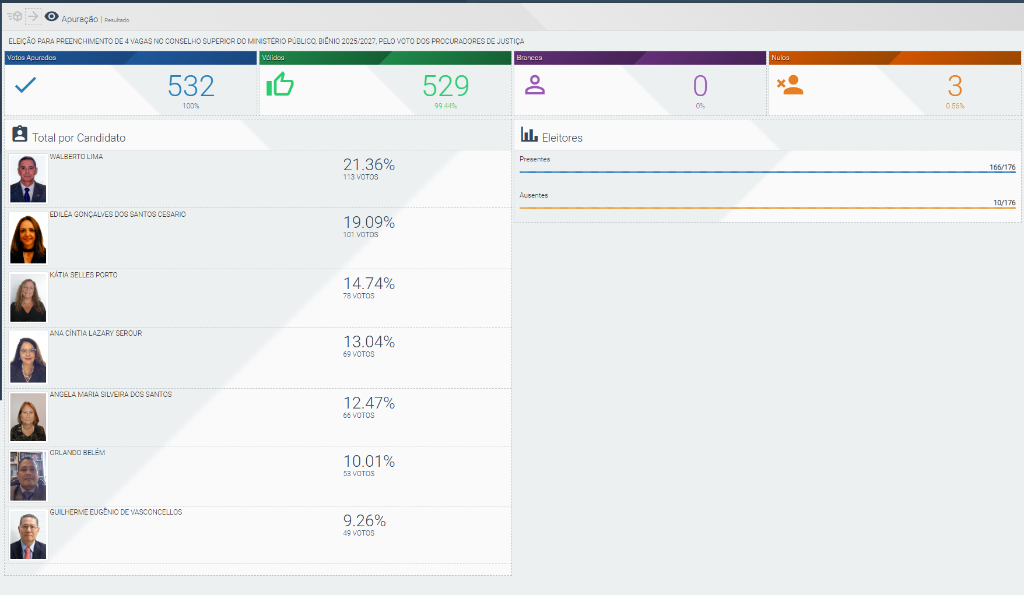This screenshot has width=1024, height=595.
Task: Click the orange crossed-person Nulos icon
Action: (790, 86)
